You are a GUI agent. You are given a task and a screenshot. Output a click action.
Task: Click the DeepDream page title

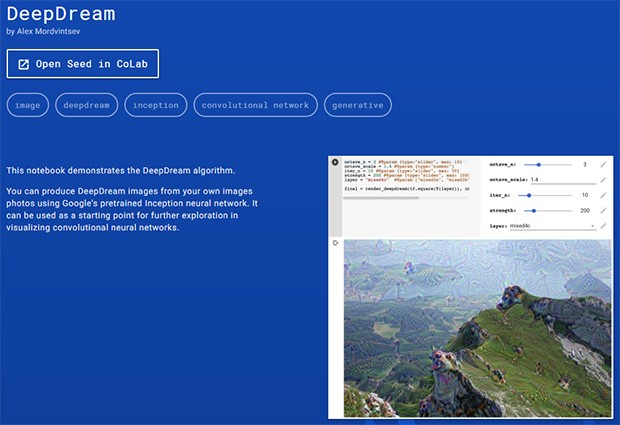(61, 14)
